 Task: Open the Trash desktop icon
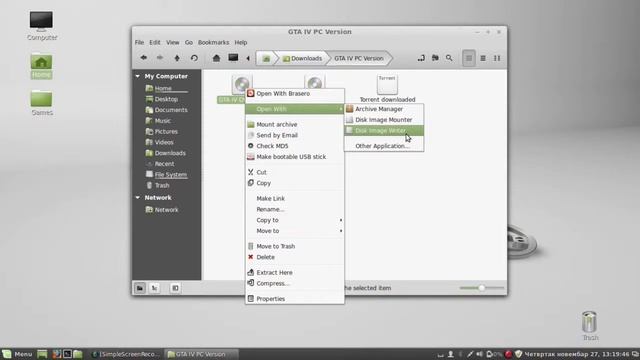coord(590,326)
